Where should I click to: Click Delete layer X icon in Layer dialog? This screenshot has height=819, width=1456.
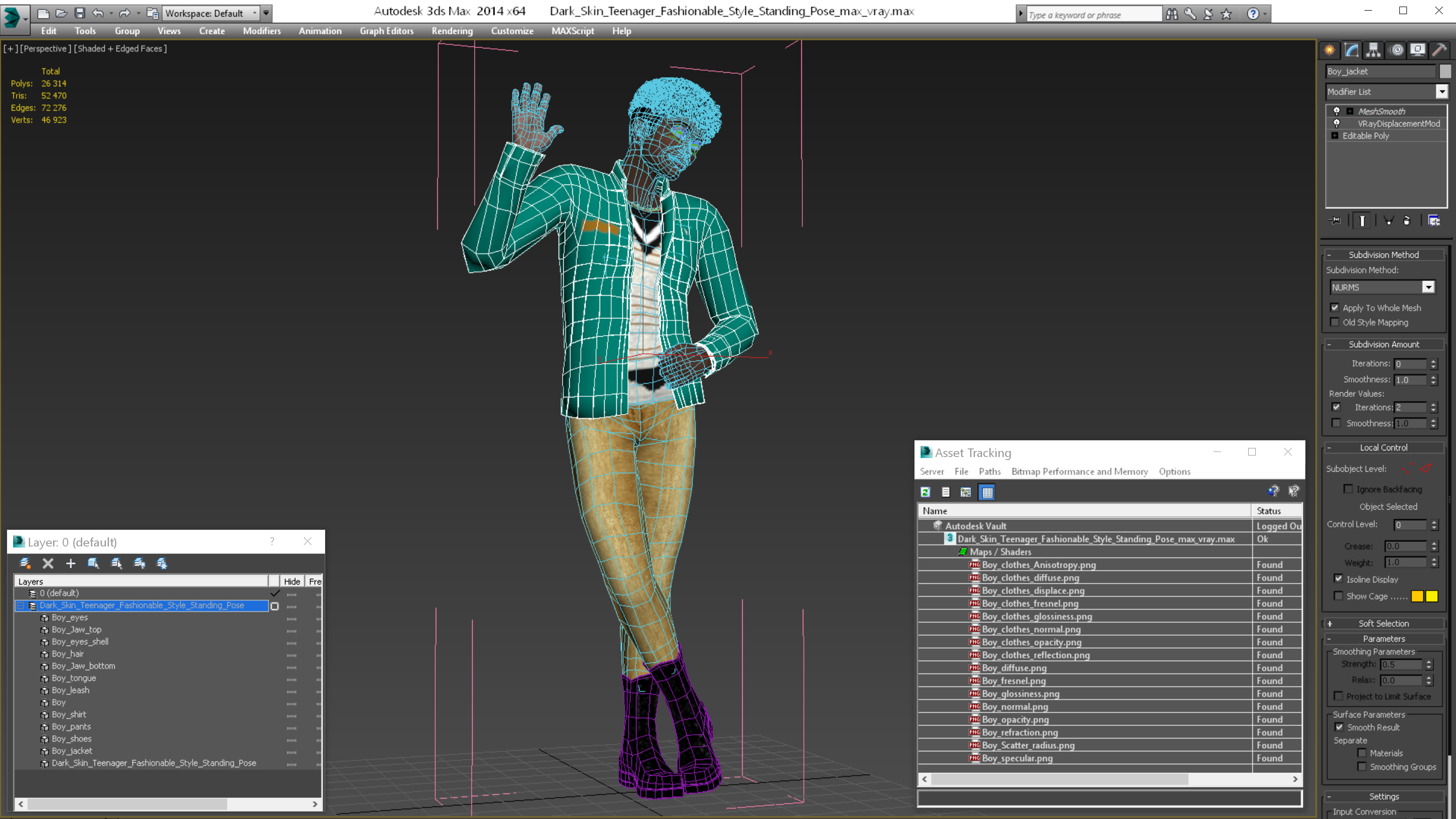pyautogui.click(x=48, y=563)
